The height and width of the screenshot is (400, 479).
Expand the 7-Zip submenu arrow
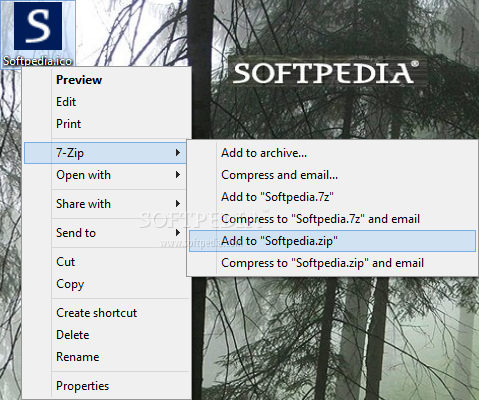point(178,153)
